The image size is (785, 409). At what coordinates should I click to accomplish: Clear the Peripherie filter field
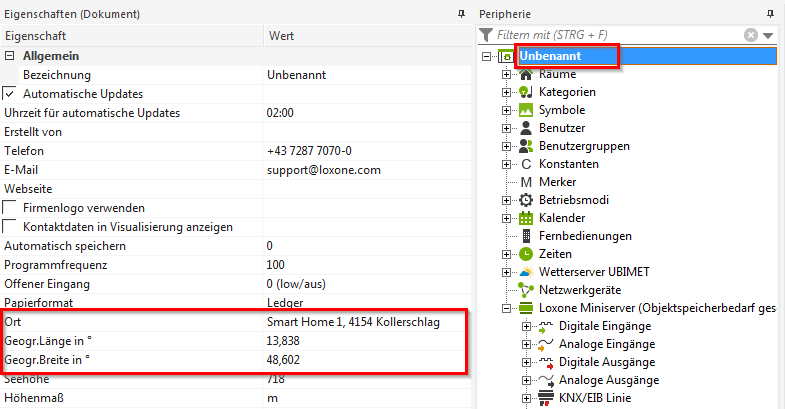click(751, 35)
